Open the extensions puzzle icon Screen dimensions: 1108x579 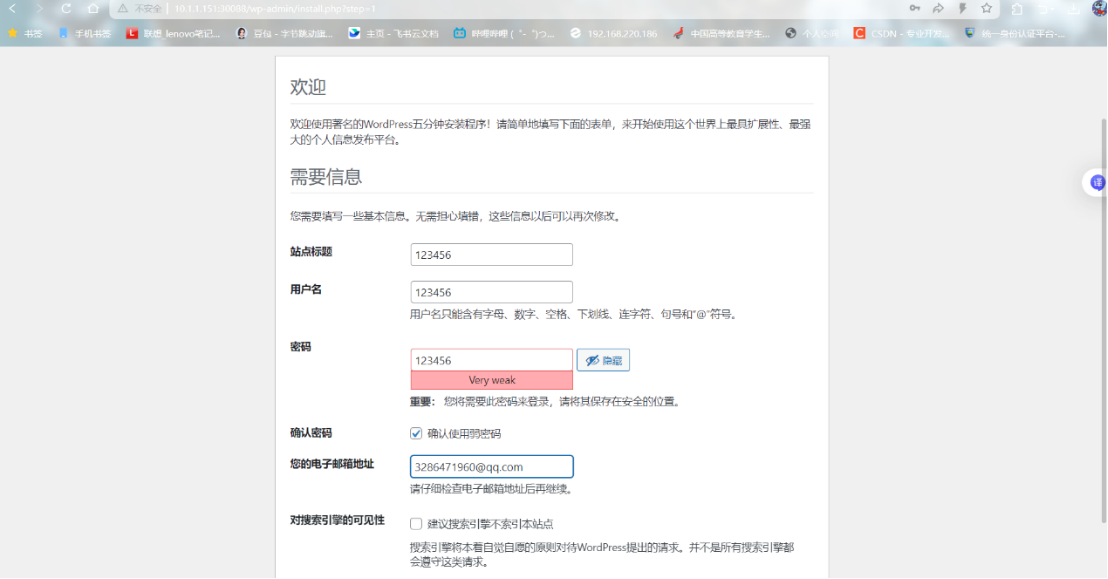(x=1017, y=9)
